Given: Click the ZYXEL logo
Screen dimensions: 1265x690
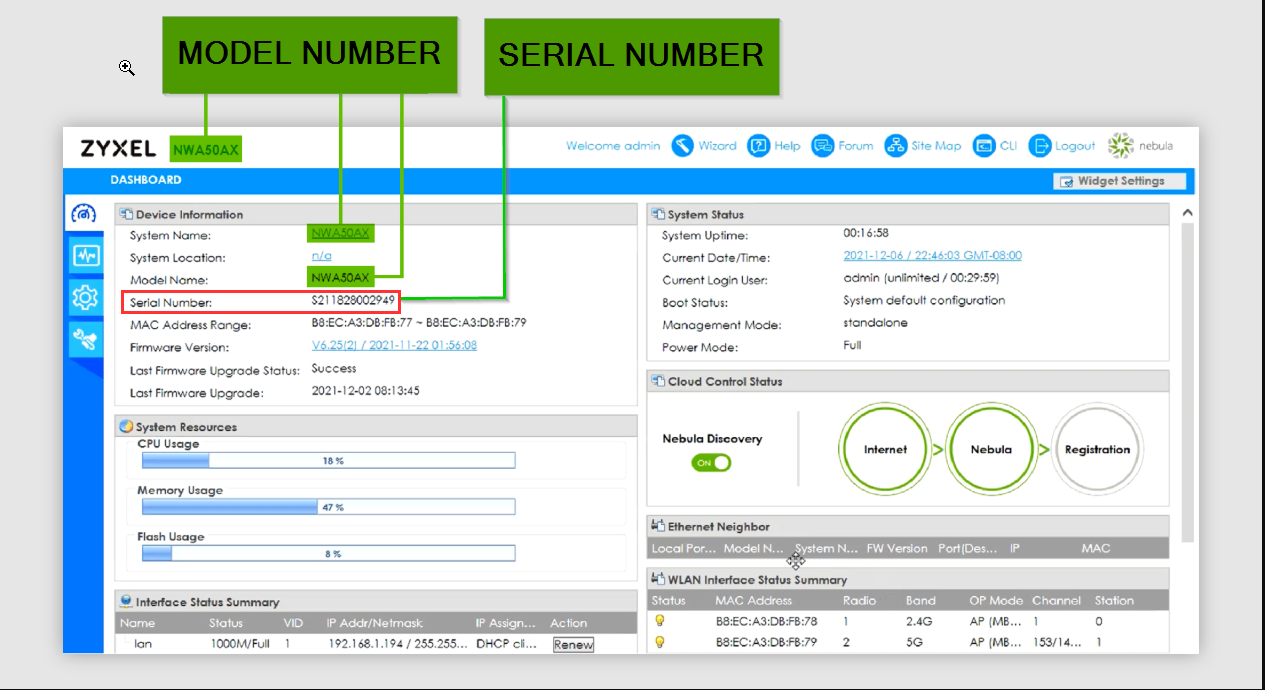Looking at the screenshot, I should coord(118,149).
